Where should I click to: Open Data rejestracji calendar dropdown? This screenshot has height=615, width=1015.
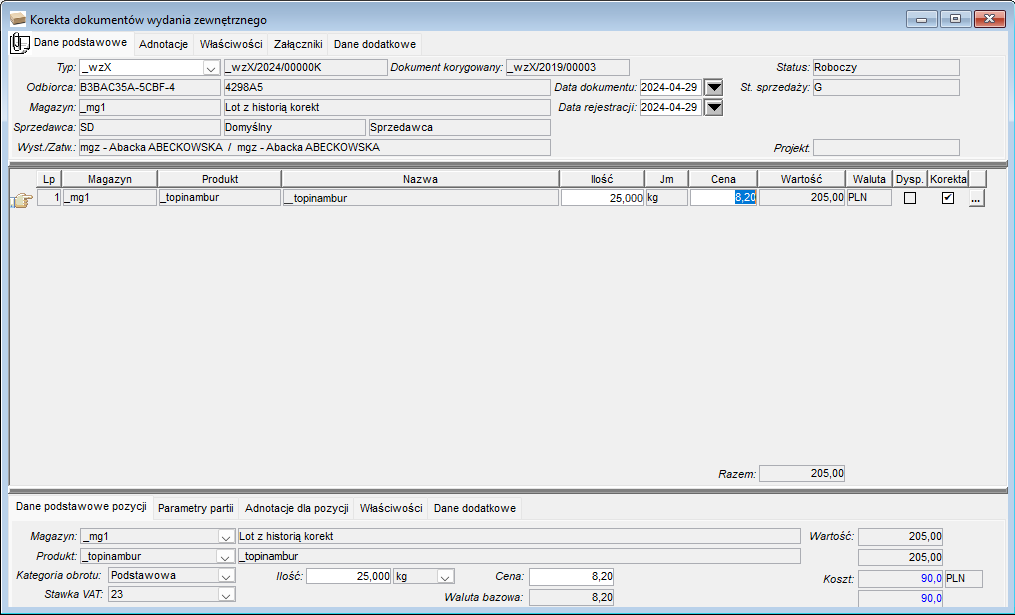tap(713, 107)
